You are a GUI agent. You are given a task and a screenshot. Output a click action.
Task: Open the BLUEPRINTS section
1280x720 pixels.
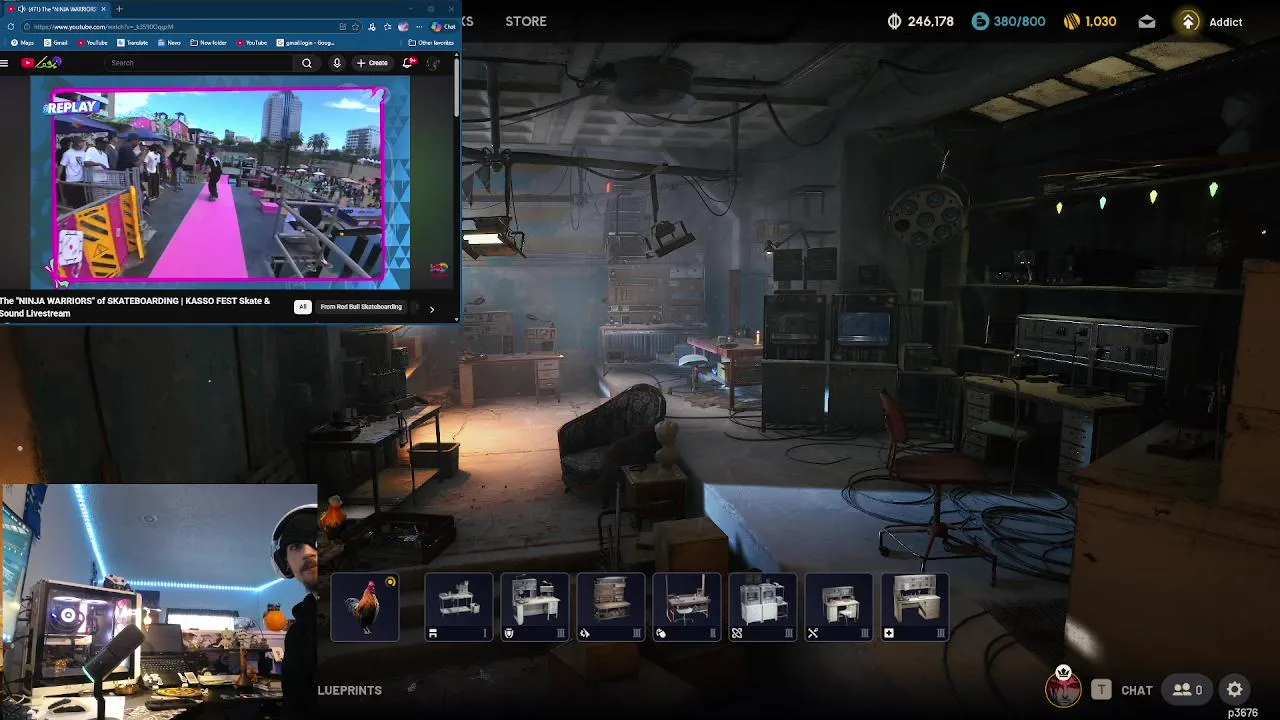click(350, 690)
